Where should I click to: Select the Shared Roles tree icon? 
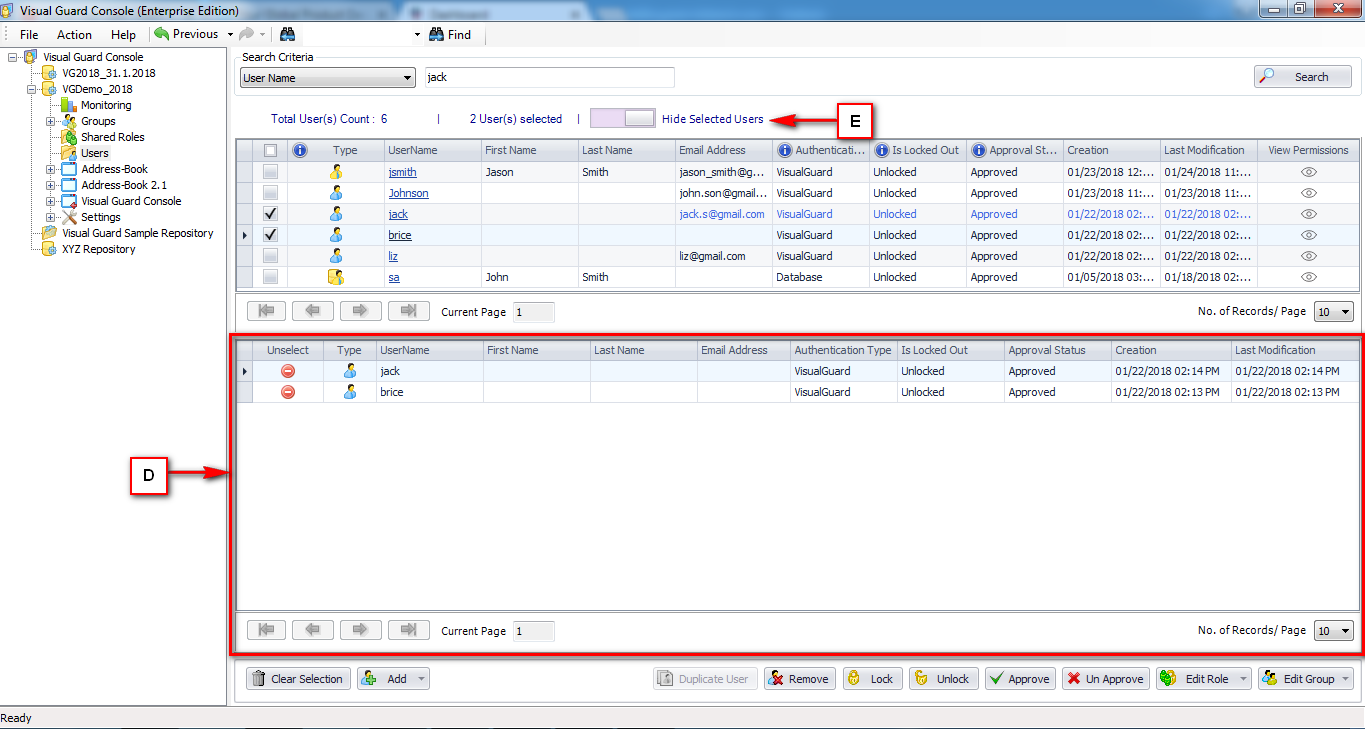coord(69,137)
